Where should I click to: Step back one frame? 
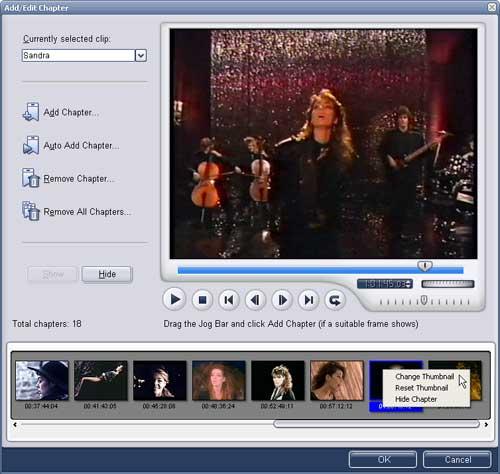point(255,300)
